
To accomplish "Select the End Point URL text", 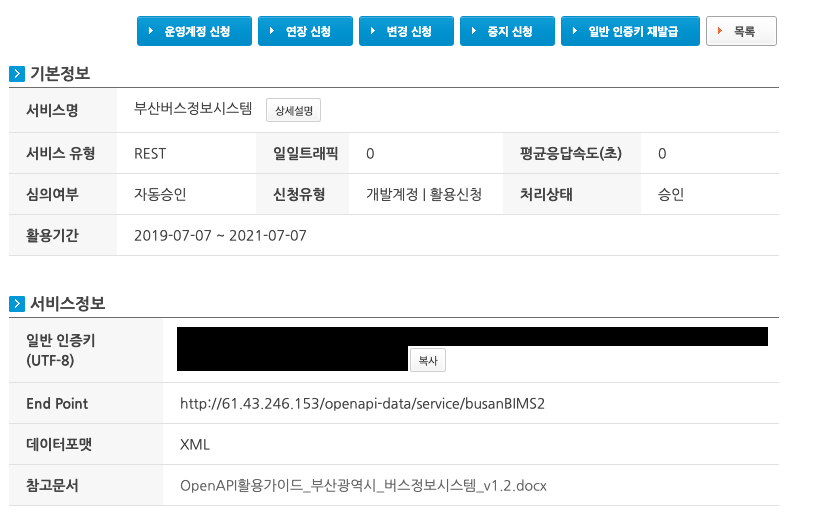I will point(362,403).
